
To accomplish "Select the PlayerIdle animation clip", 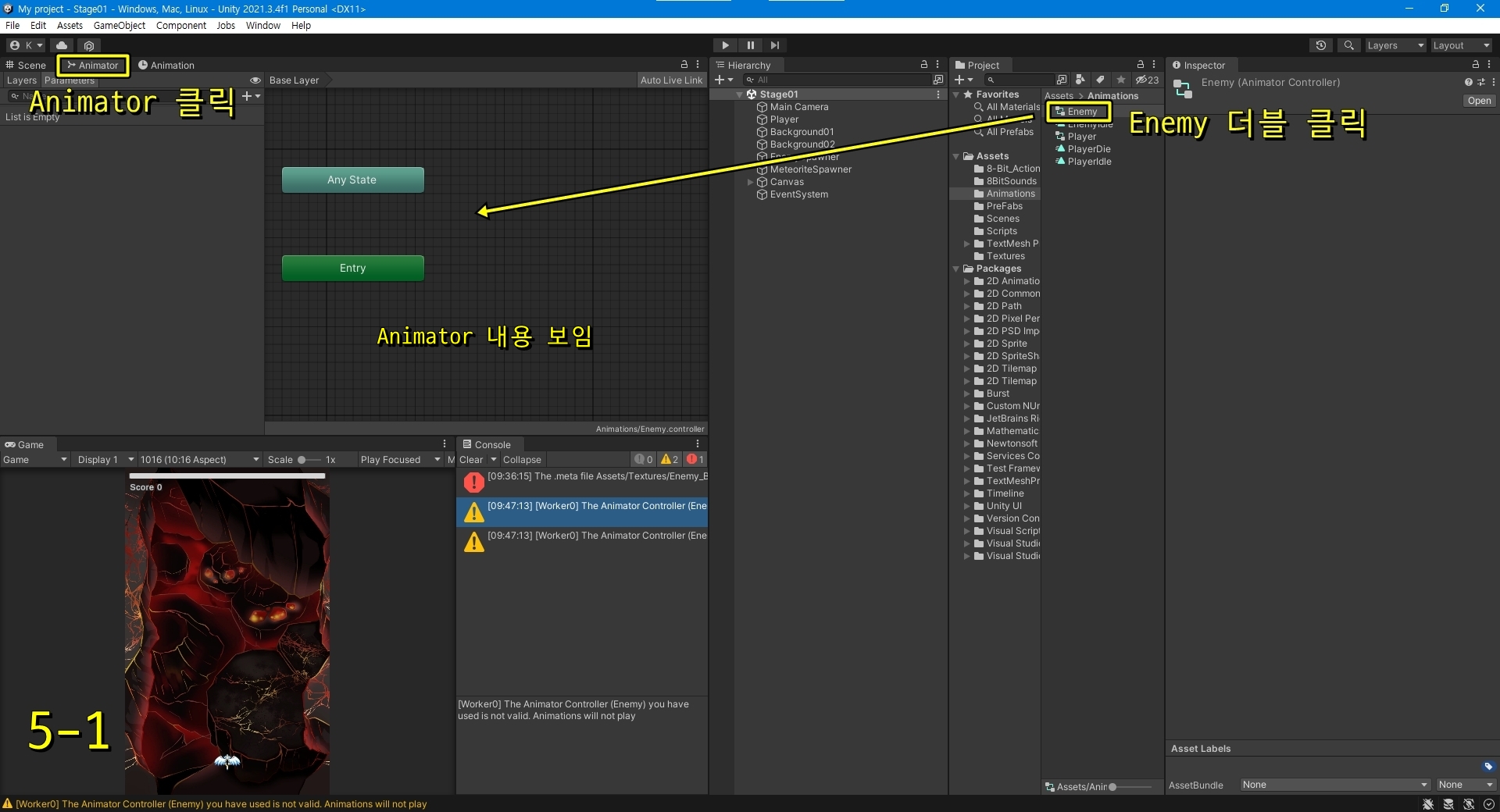I will click(x=1083, y=162).
